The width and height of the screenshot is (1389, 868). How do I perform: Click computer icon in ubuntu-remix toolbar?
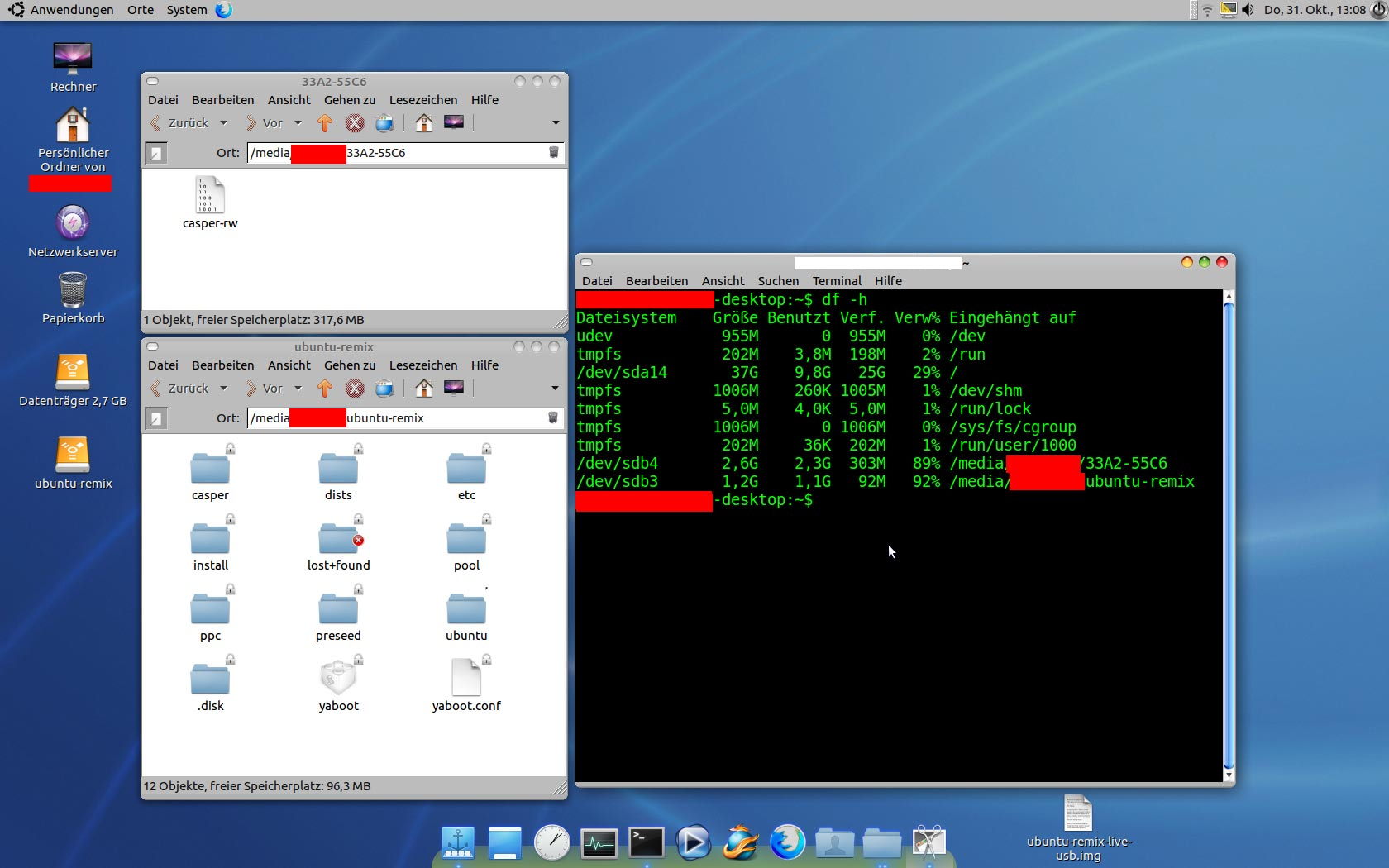[454, 389]
